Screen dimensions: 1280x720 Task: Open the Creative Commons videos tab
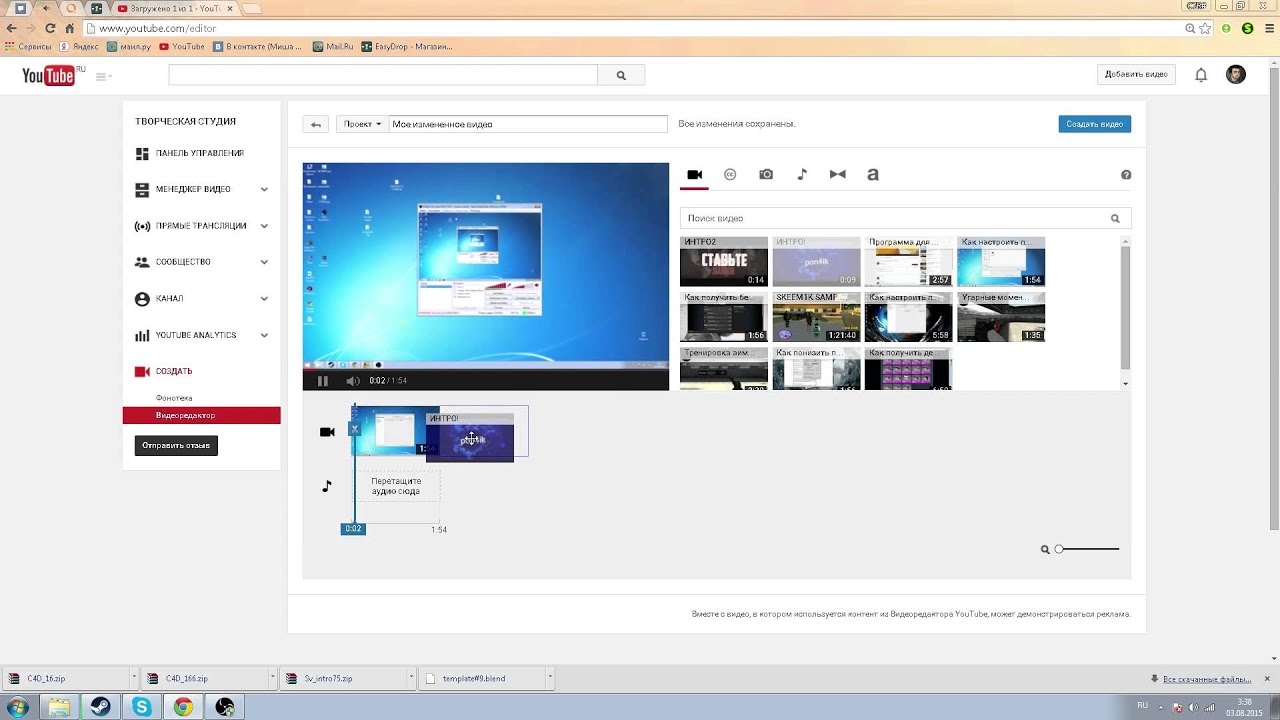tap(730, 174)
